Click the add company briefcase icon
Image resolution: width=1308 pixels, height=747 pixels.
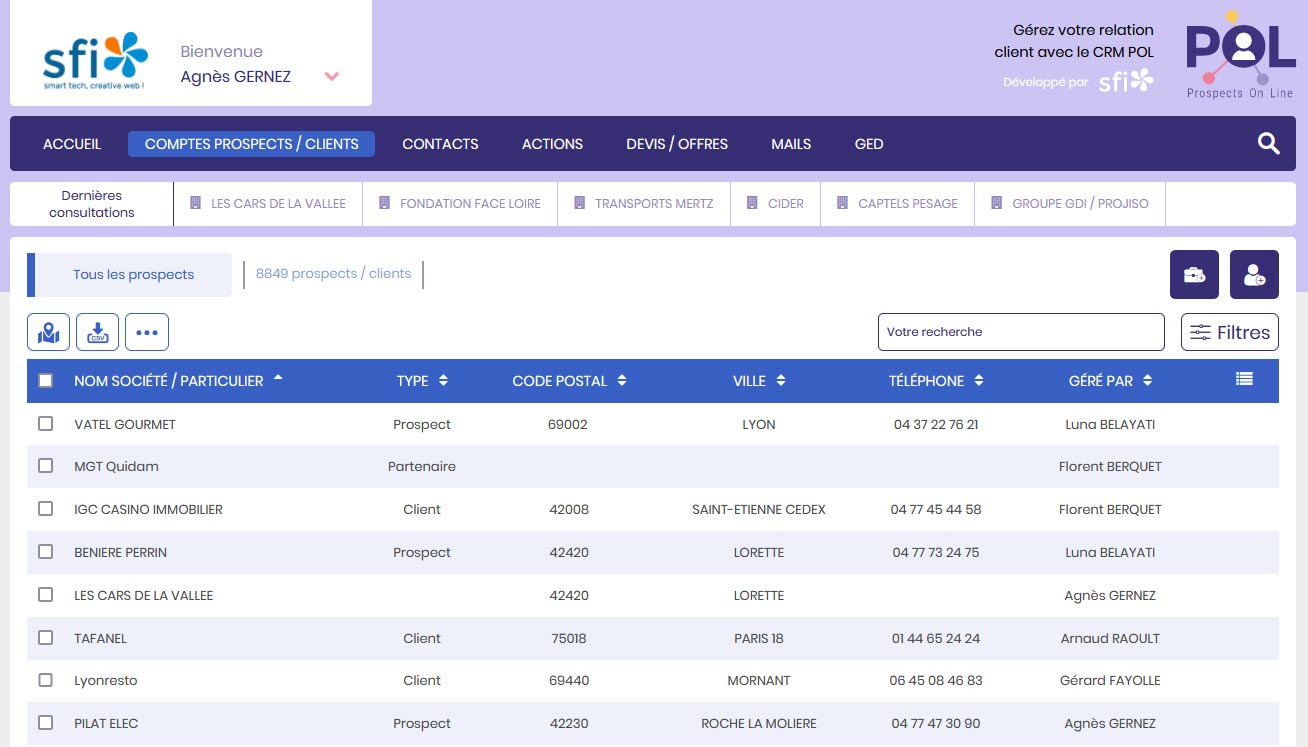click(x=1194, y=275)
